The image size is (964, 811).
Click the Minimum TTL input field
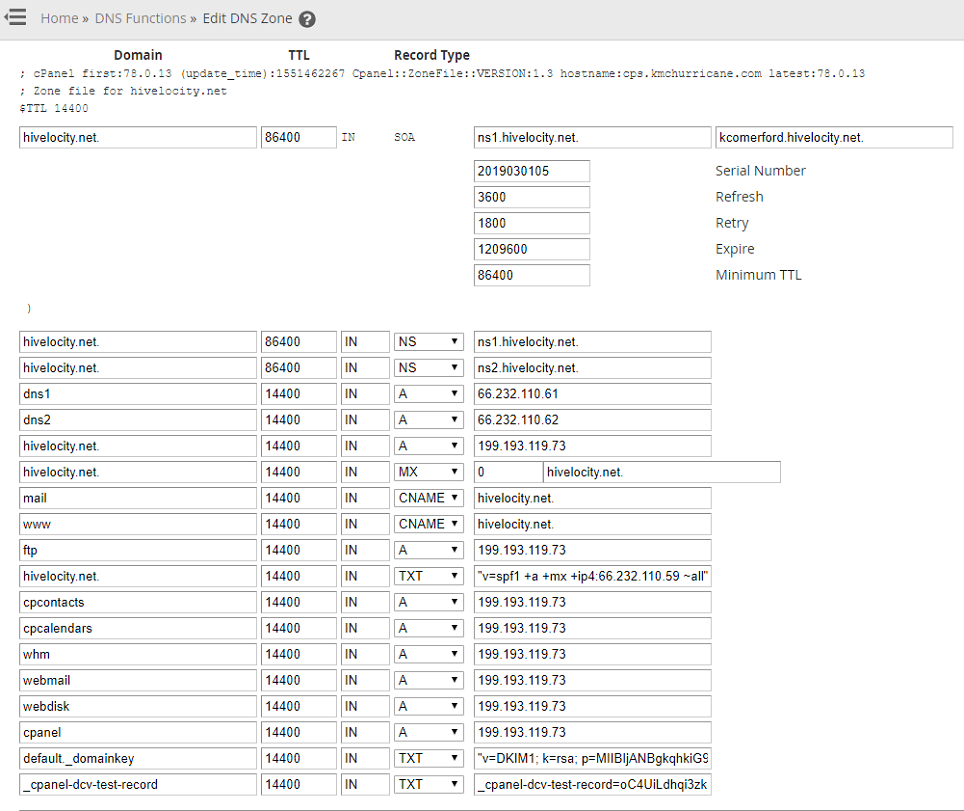pyautogui.click(x=531, y=275)
